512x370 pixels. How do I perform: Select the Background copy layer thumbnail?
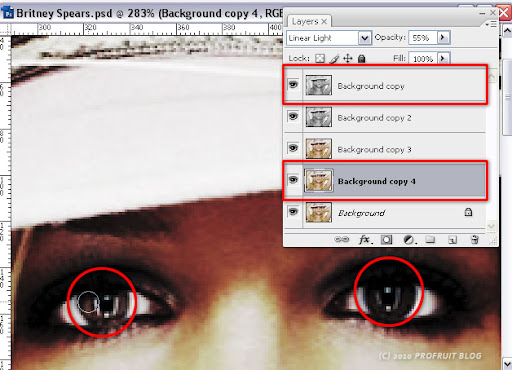(319, 85)
